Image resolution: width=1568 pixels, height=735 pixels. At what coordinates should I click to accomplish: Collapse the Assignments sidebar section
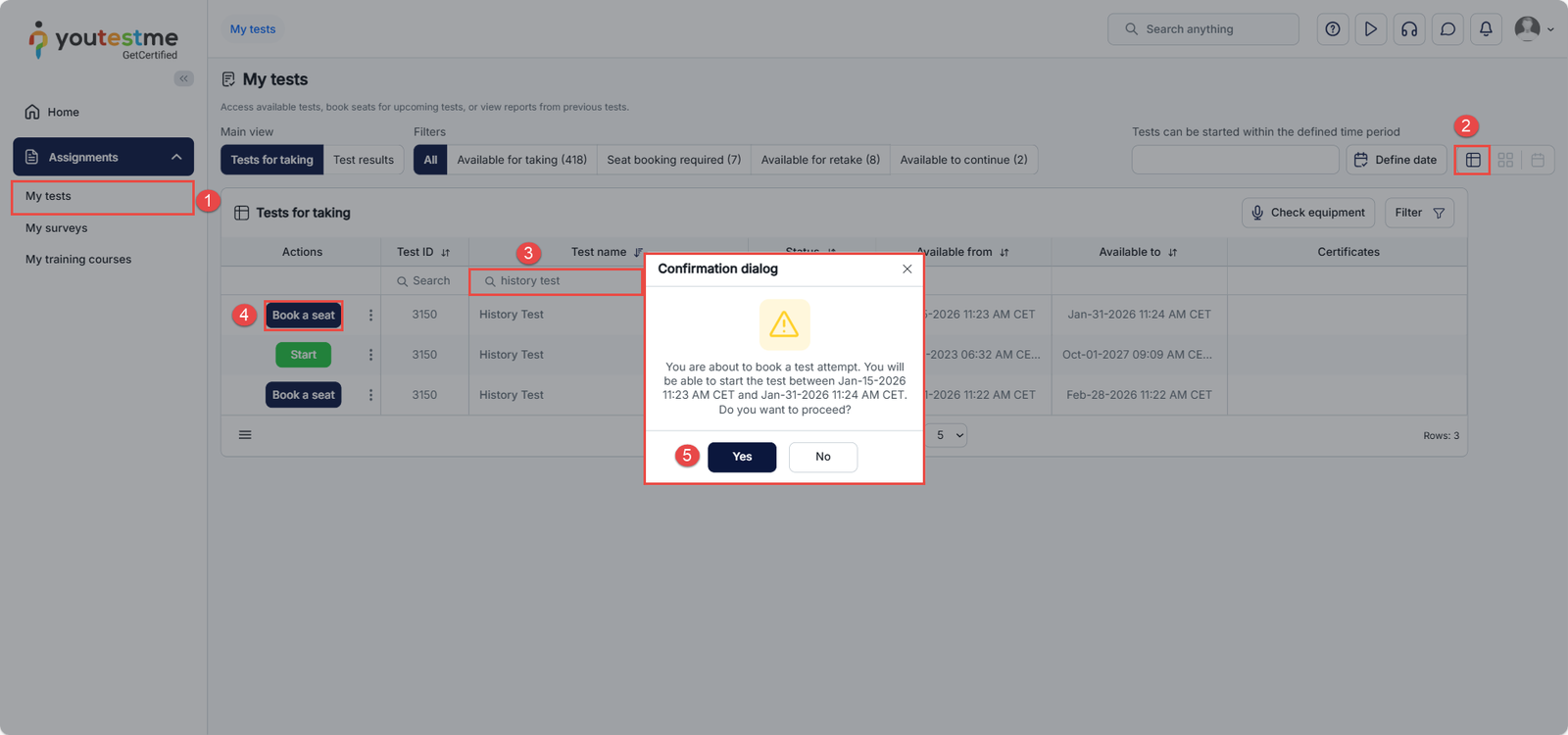pos(176,157)
